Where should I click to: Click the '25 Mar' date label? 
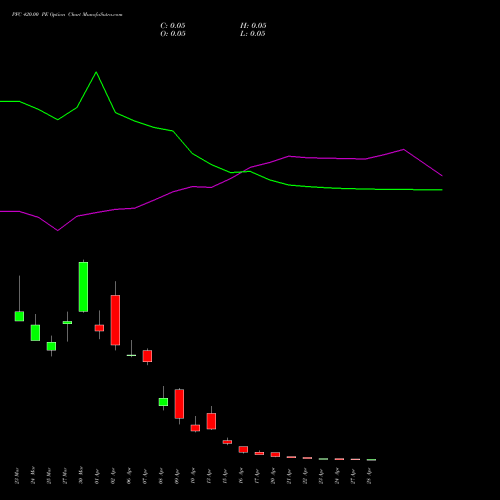tap(49, 476)
